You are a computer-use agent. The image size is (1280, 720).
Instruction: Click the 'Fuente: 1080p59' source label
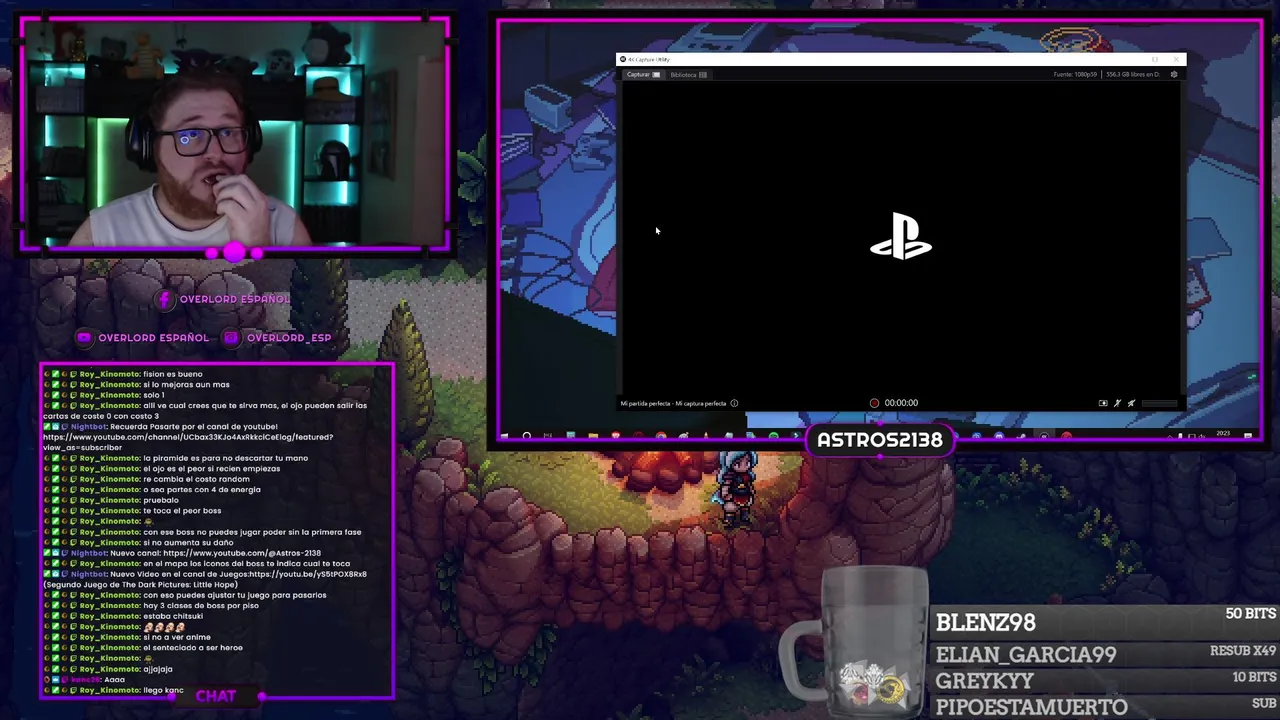(1075, 75)
